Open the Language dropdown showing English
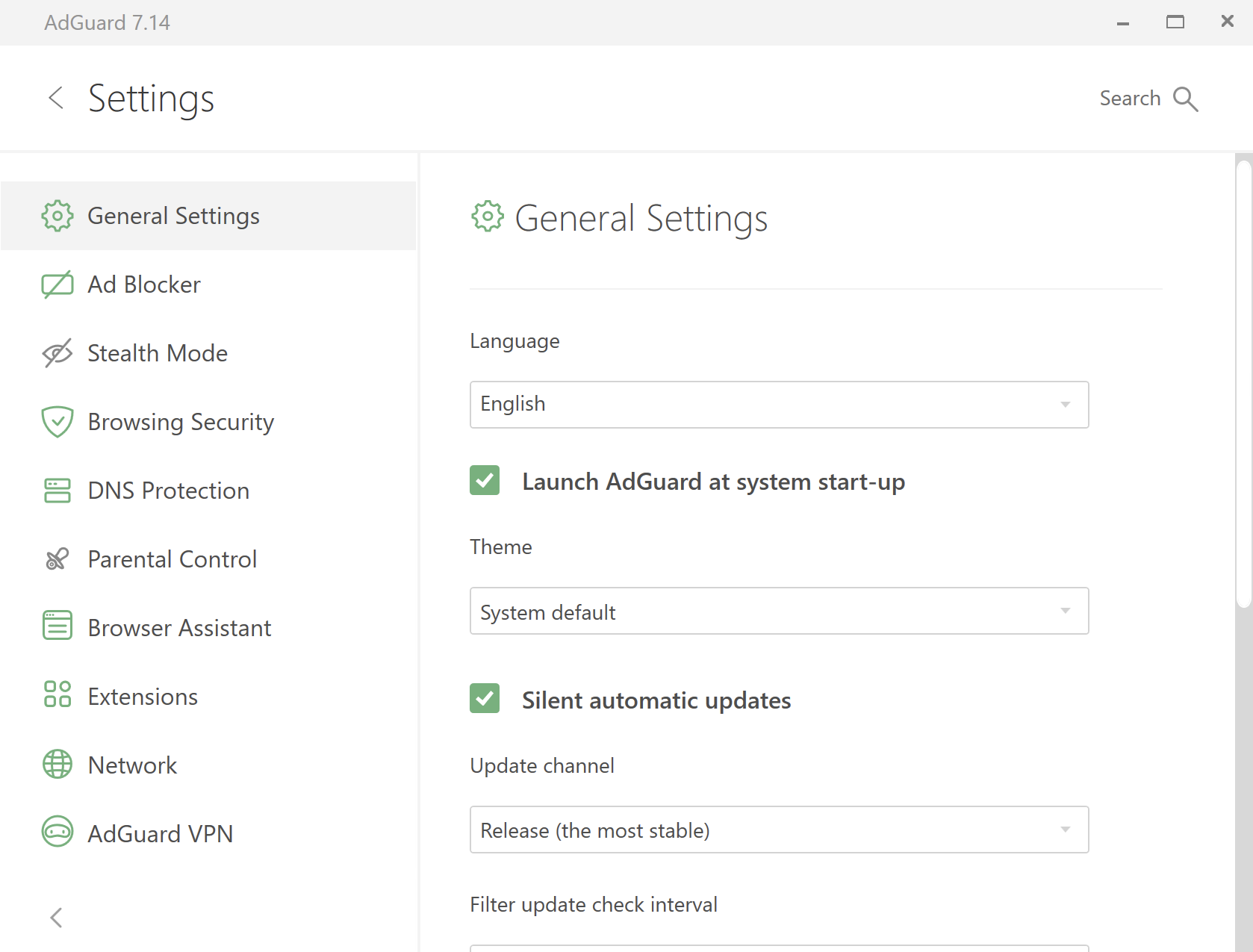 [x=779, y=405]
